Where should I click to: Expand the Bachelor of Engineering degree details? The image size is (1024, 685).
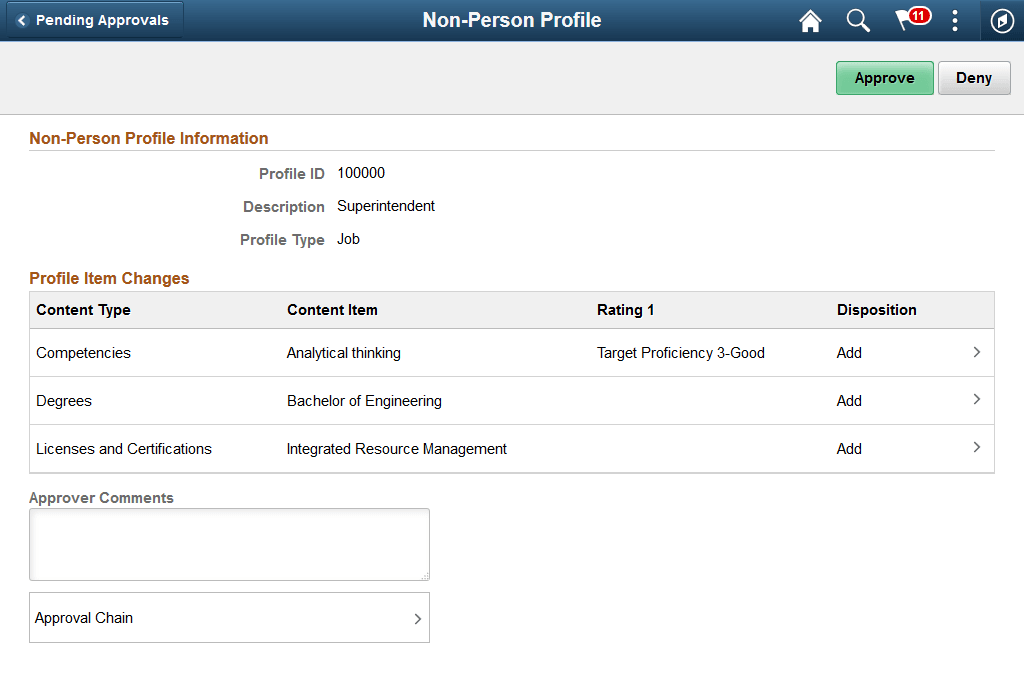977,400
